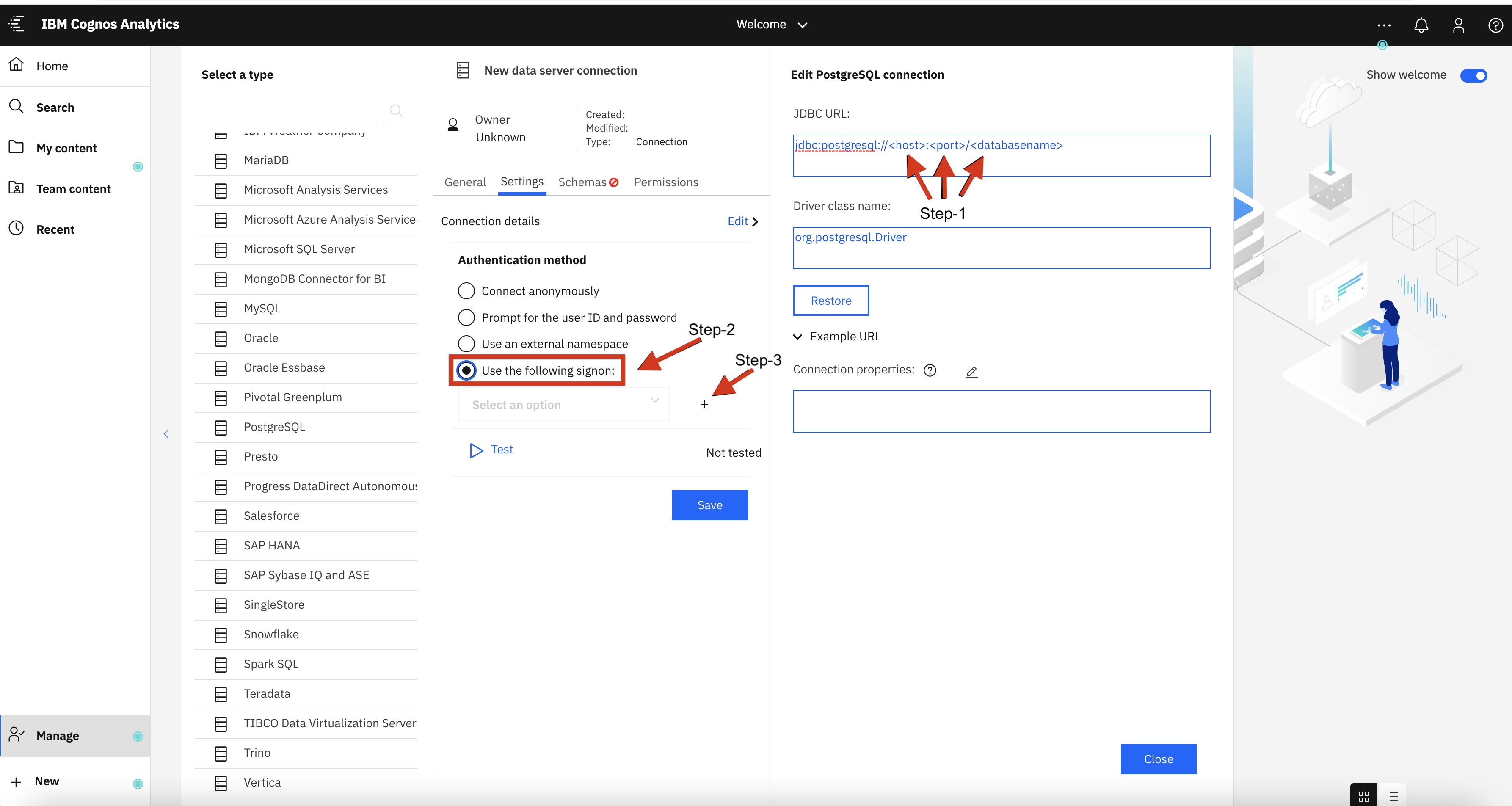Select Pivotal Greenplum entry

point(306,397)
